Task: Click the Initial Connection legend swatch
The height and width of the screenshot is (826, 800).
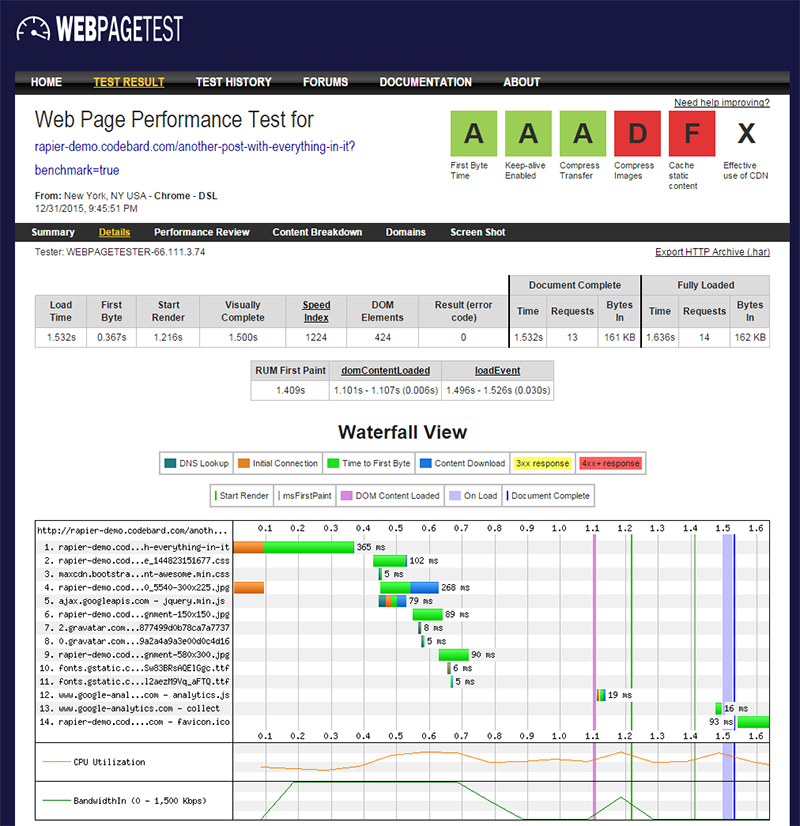Action: (243, 464)
